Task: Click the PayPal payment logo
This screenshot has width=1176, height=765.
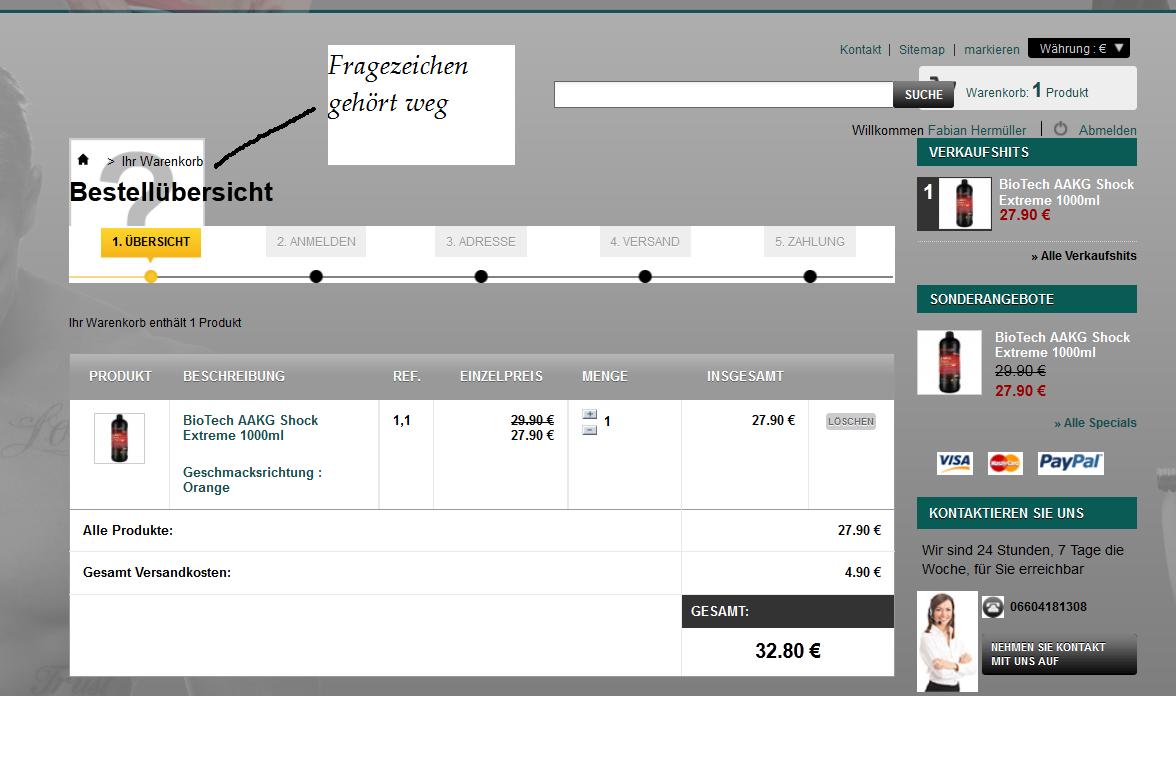Action: pos(1070,463)
